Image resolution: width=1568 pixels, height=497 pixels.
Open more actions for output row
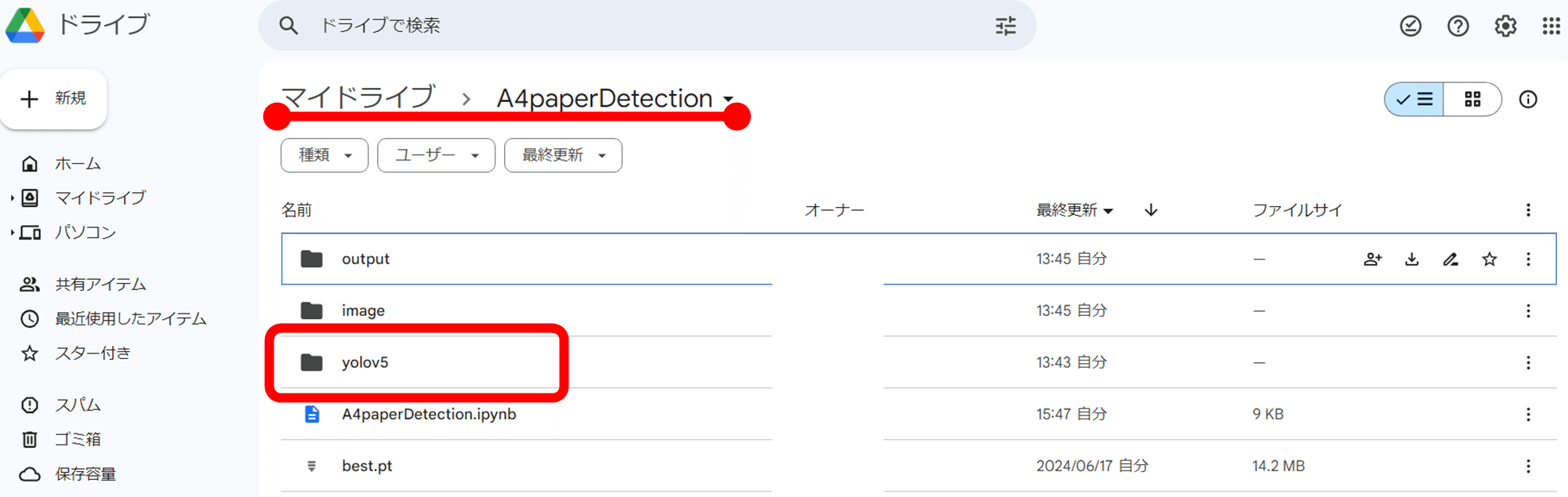pos(1528,259)
